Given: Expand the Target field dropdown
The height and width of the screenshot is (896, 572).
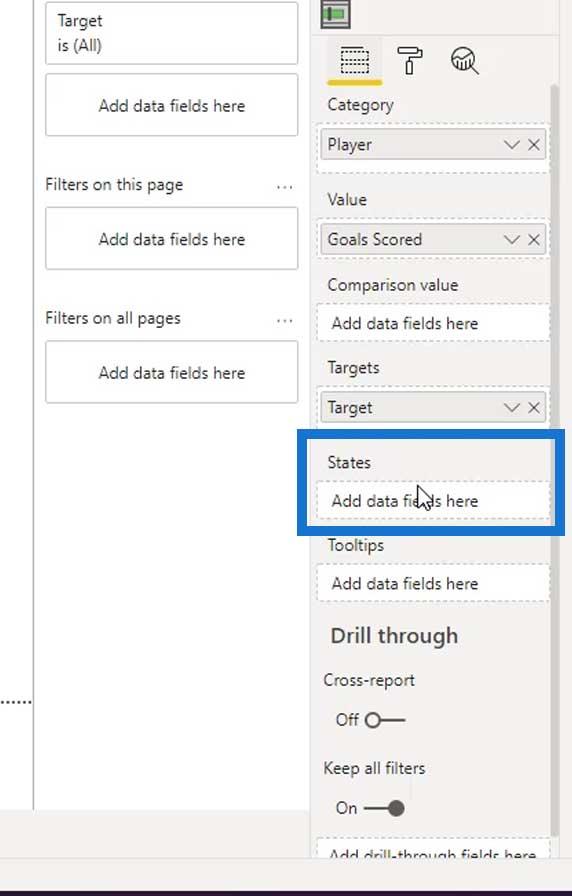Looking at the screenshot, I should point(511,407).
